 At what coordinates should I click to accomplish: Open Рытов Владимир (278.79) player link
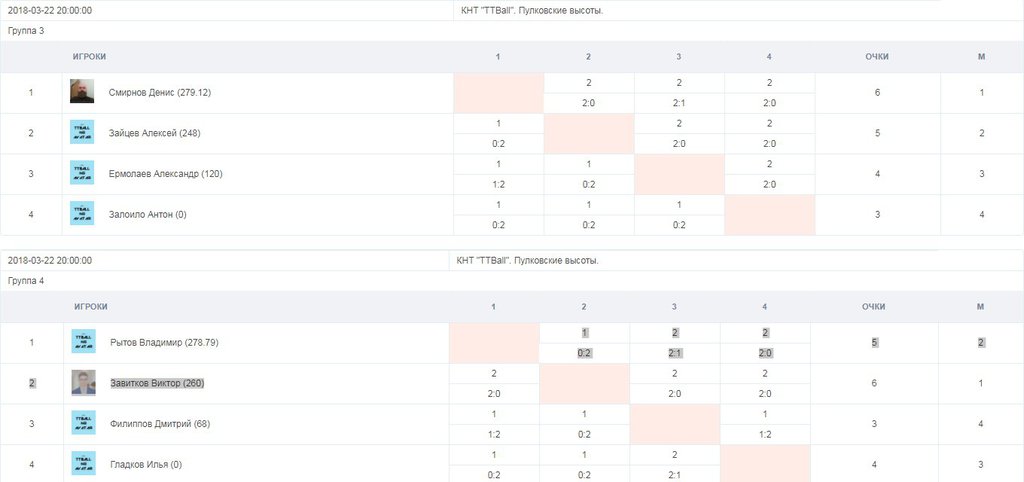164,343
